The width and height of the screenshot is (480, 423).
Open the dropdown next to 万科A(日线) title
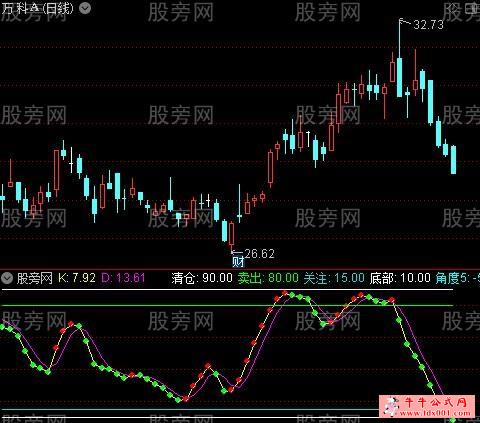(x=85, y=8)
